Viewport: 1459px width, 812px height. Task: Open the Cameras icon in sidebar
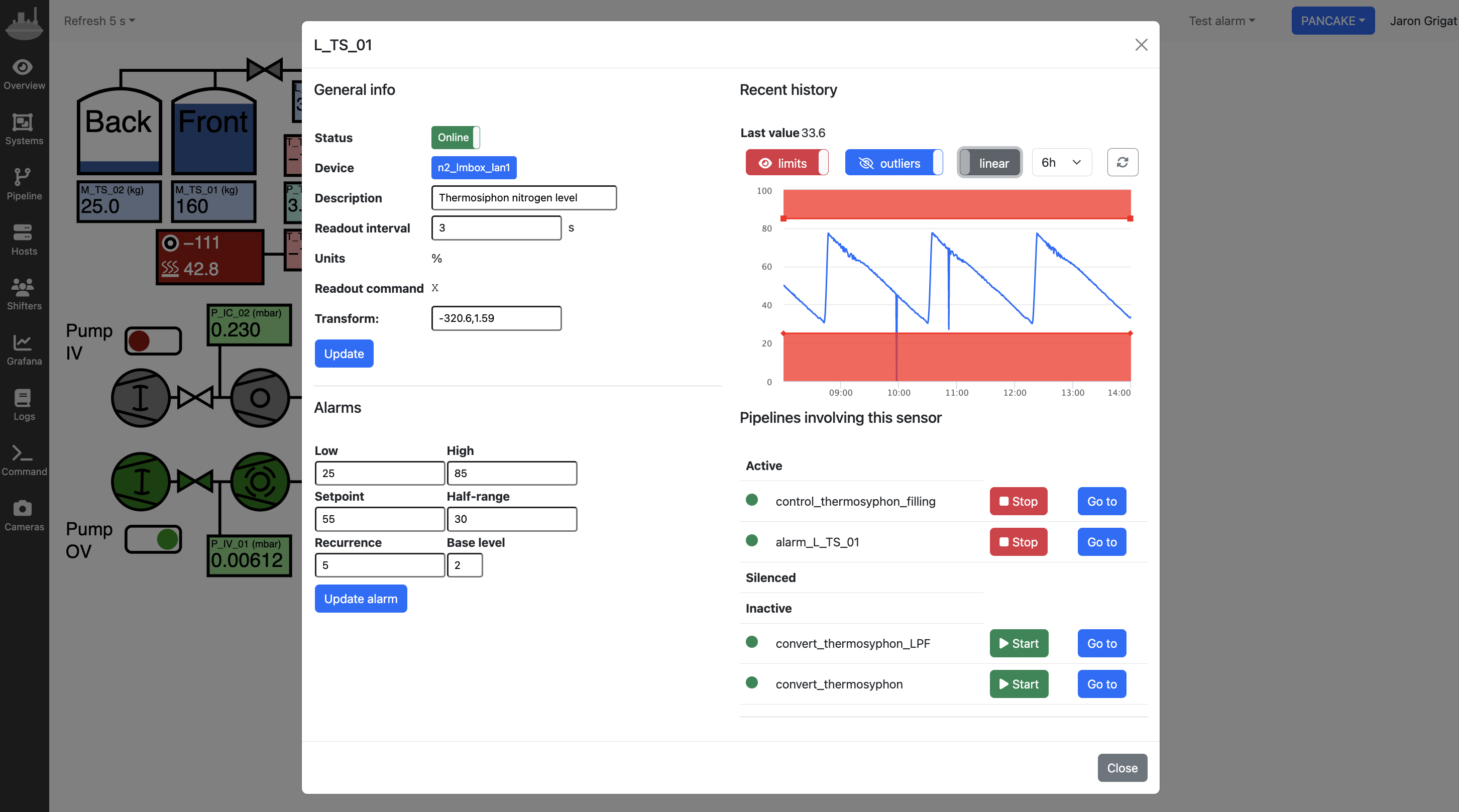[x=23, y=508]
